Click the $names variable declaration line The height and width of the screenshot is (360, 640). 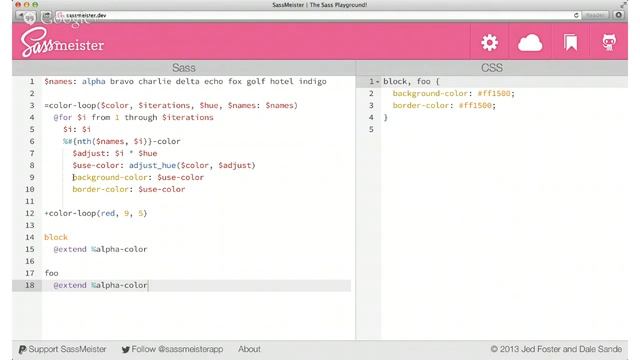185,81
